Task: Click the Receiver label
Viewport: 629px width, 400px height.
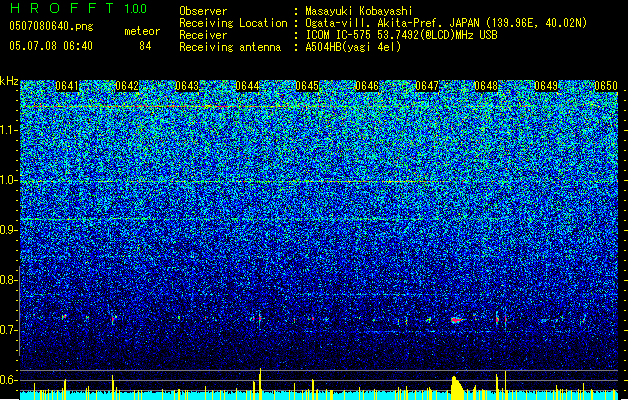Action: pos(203,35)
